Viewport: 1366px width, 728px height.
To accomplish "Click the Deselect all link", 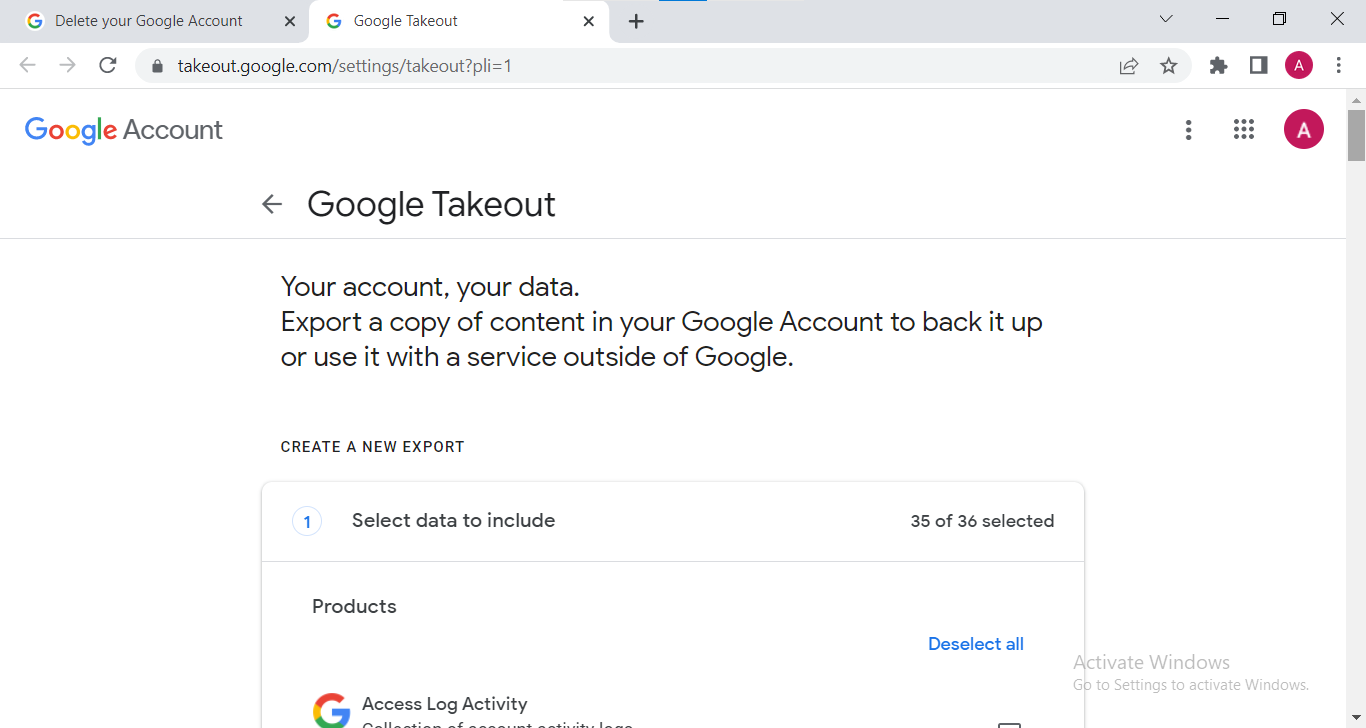I will tap(975, 644).
